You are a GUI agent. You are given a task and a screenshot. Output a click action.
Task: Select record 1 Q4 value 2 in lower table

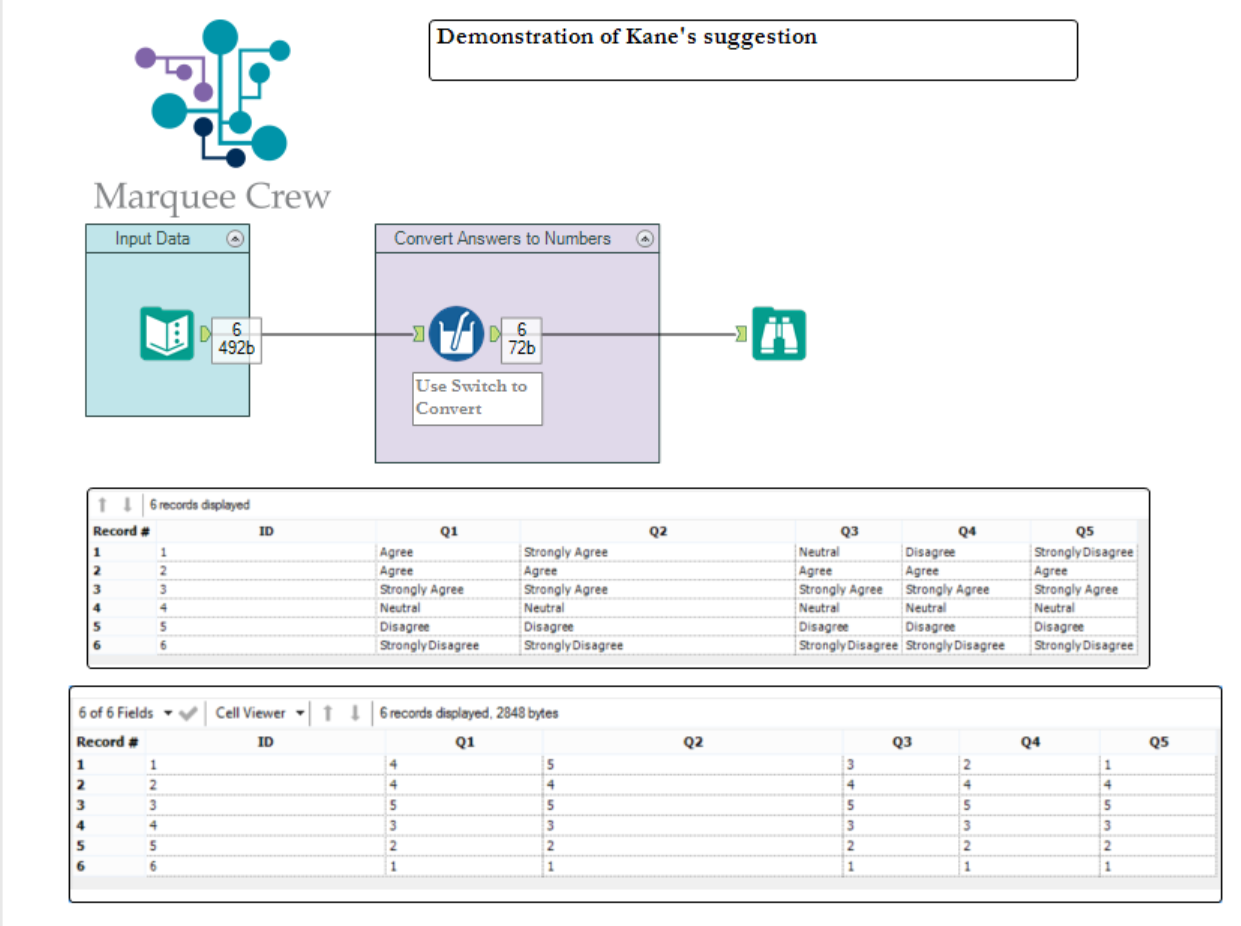click(x=1030, y=765)
